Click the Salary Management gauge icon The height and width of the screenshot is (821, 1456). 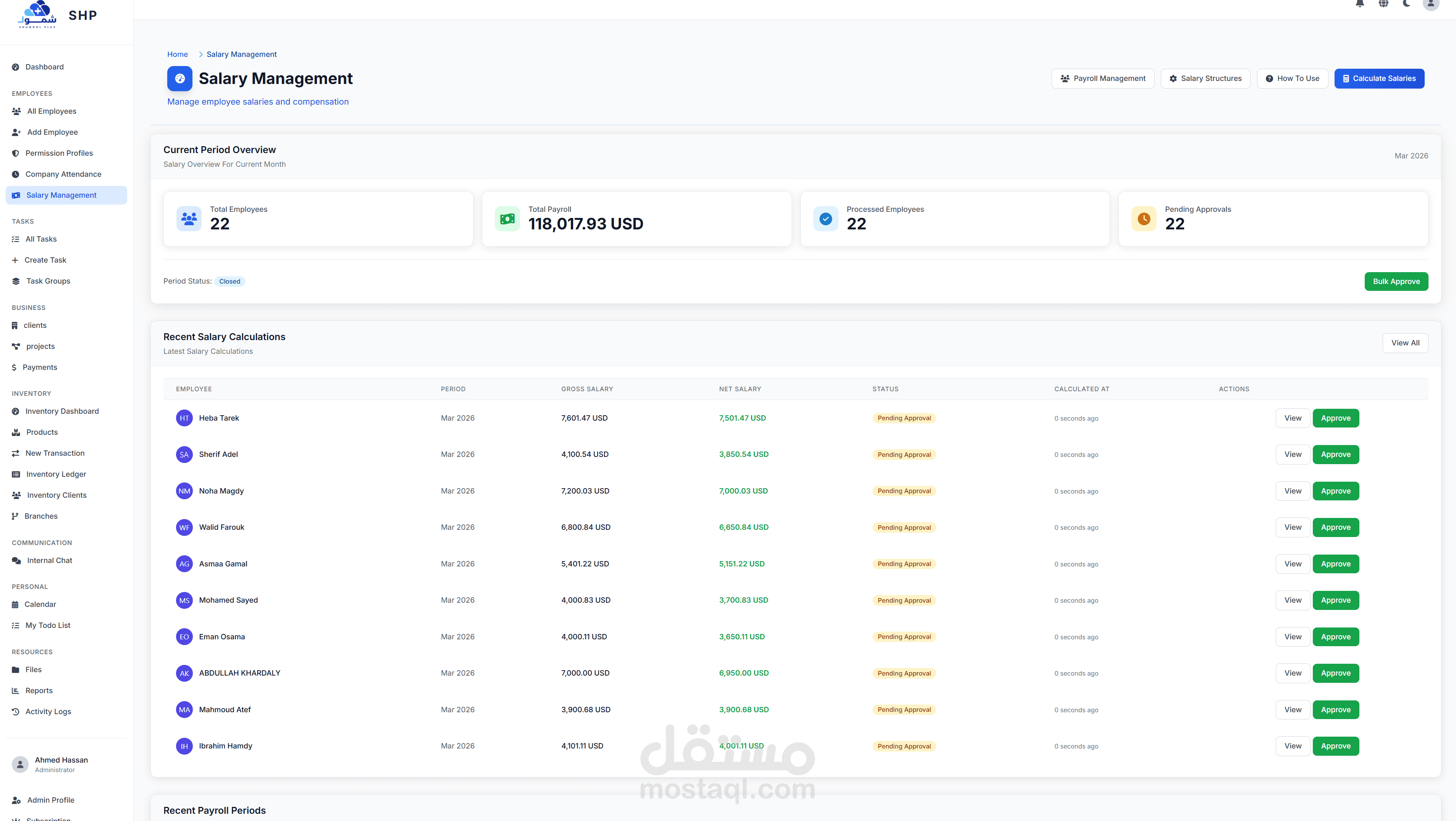[x=180, y=79]
